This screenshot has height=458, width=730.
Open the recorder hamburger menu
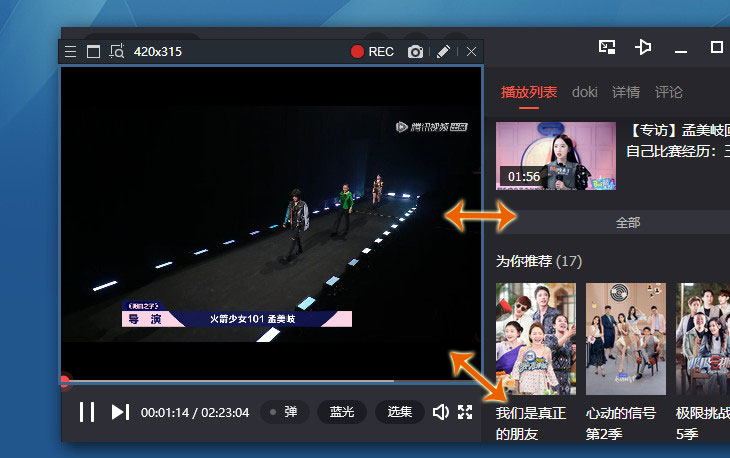70,51
